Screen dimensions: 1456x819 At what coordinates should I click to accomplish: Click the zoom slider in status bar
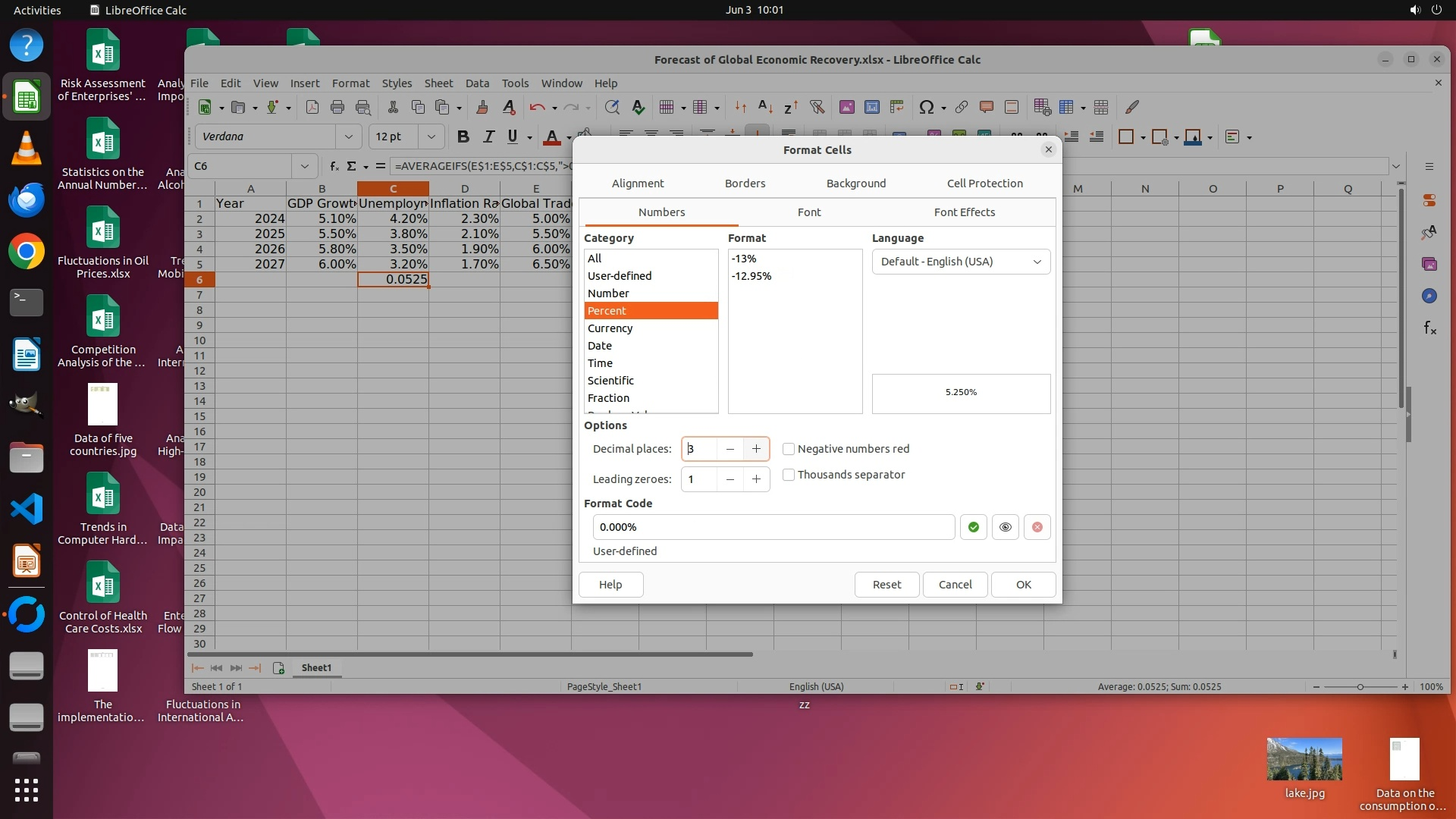pos(1360,687)
